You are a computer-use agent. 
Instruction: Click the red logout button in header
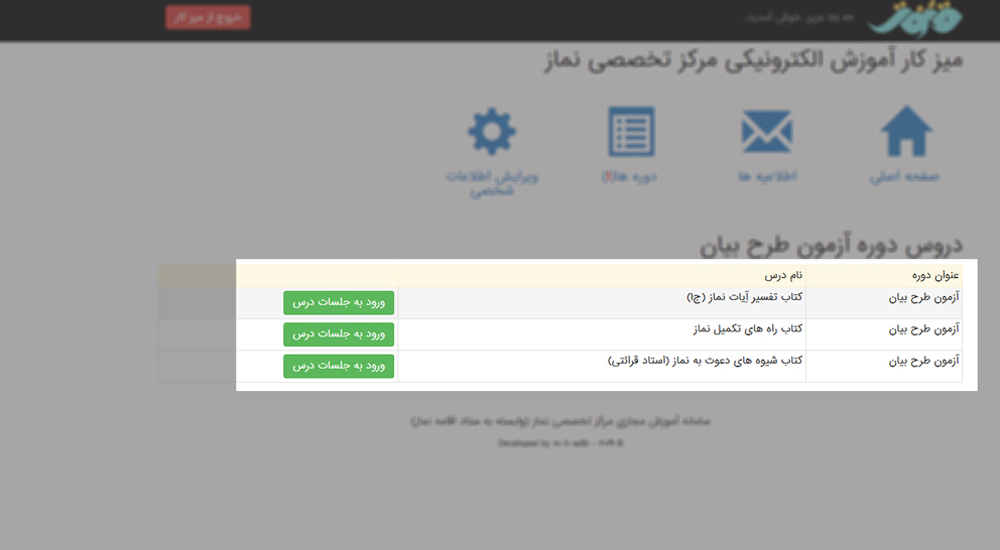[x=208, y=18]
